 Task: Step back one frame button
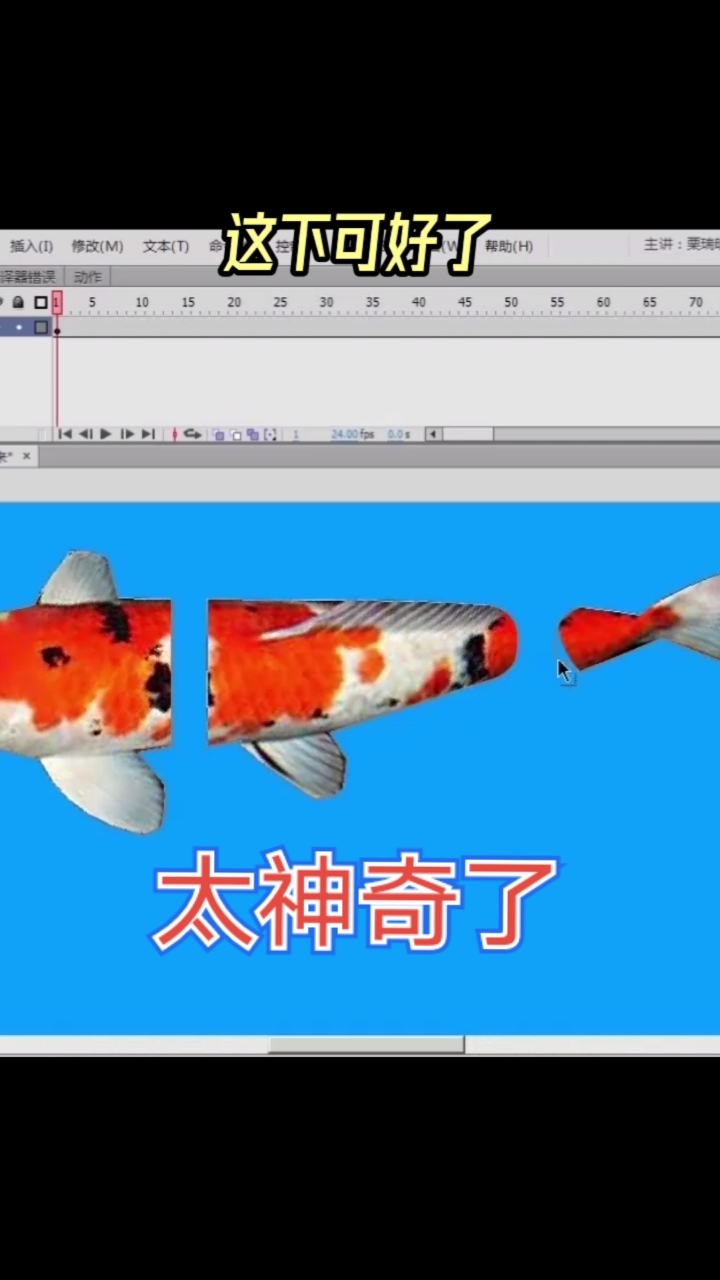point(85,434)
